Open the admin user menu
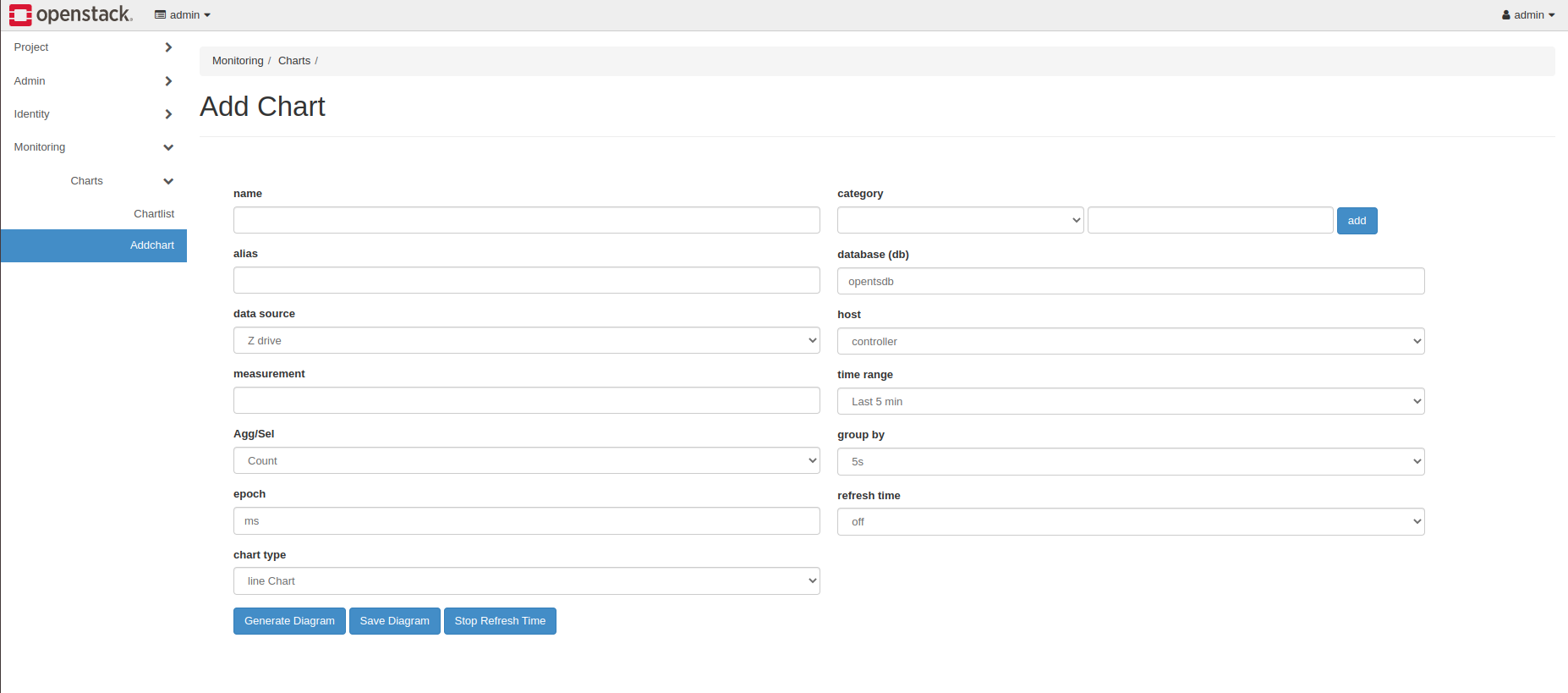The height and width of the screenshot is (693, 1568). pyautogui.click(x=1527, y=15)
